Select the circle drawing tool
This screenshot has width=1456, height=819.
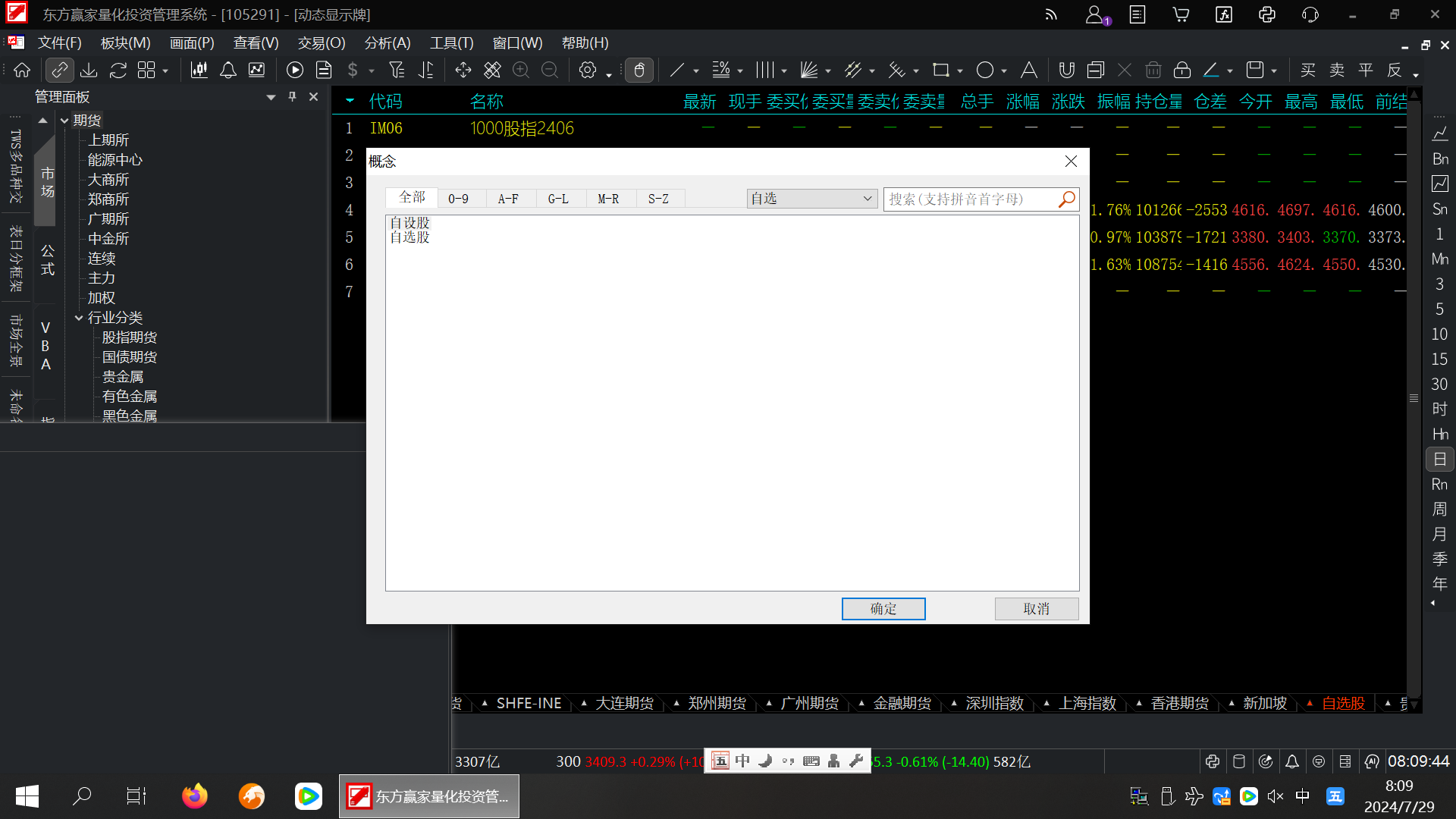(x=985, y=71)
